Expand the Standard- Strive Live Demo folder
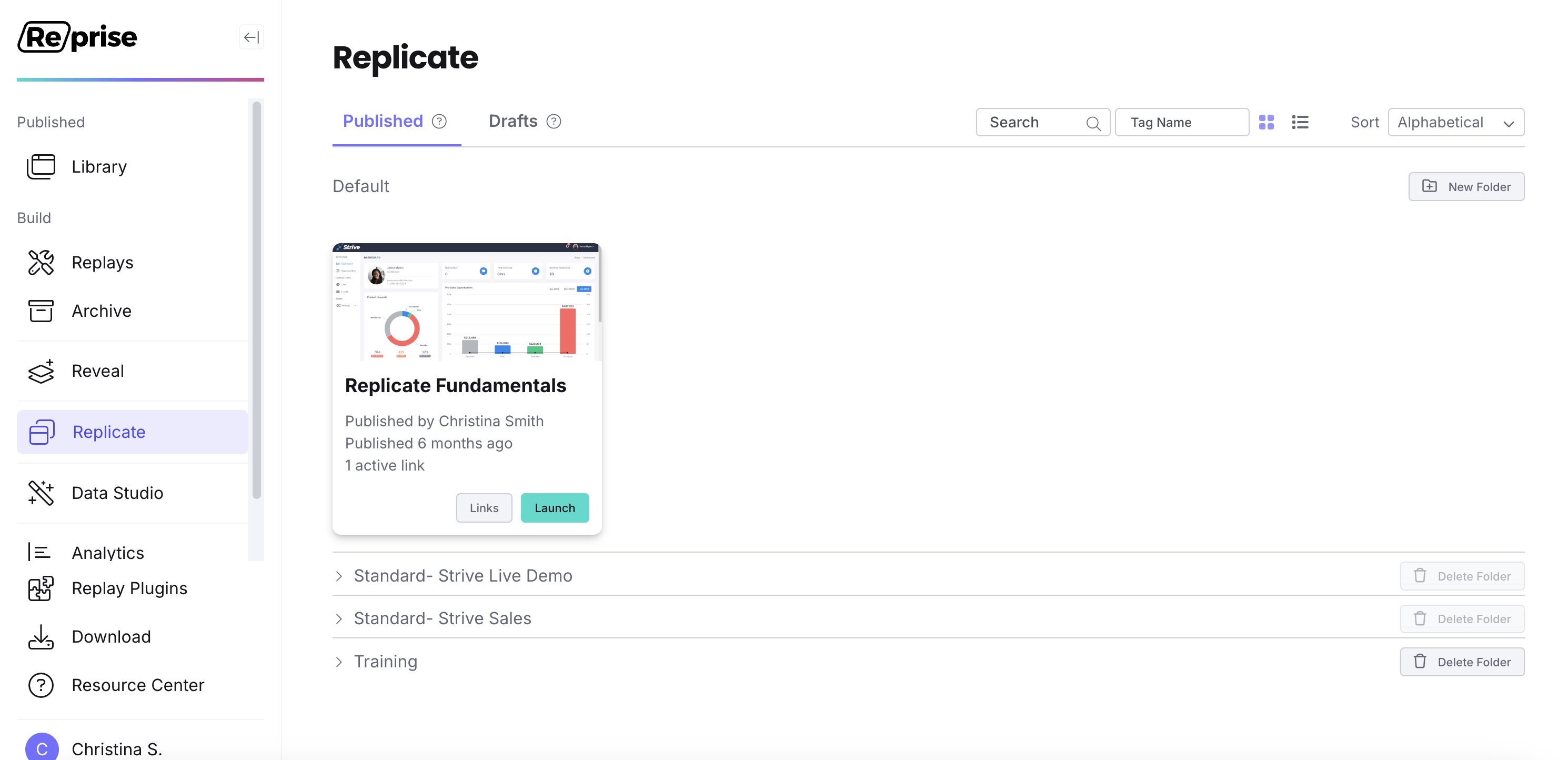The height and width of the screenshot is (760, 1568). pos(338,576)
